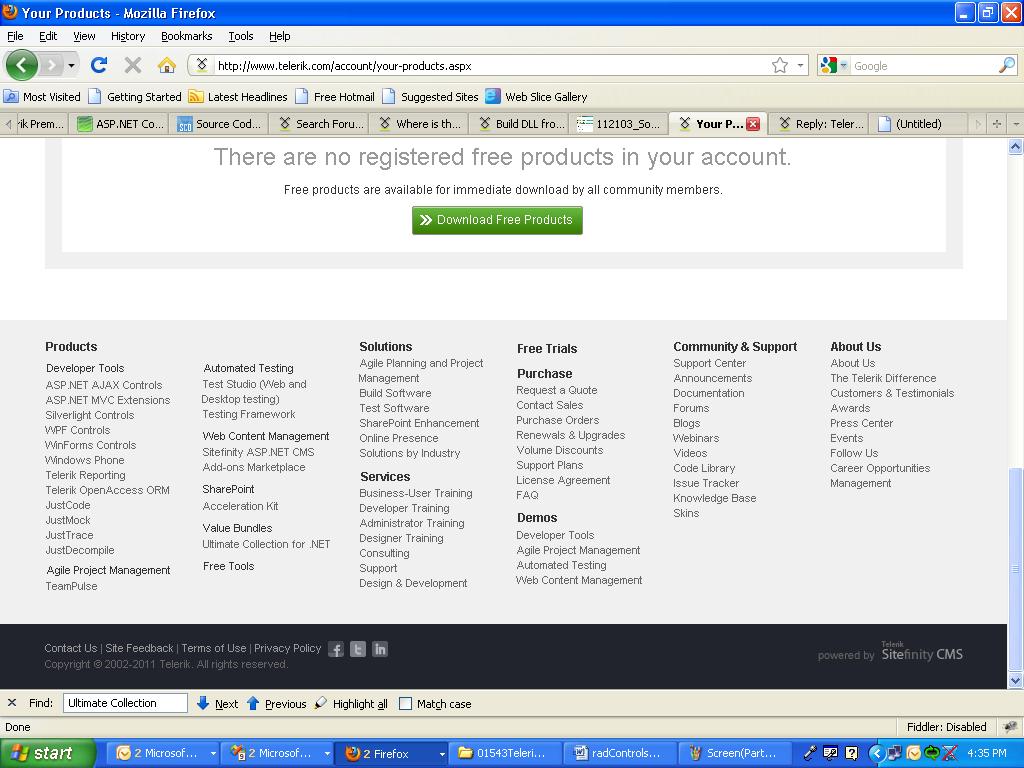Screen dimensions: 1024x768
Task: Open JustDecompile link
Action: coord(80,551)
